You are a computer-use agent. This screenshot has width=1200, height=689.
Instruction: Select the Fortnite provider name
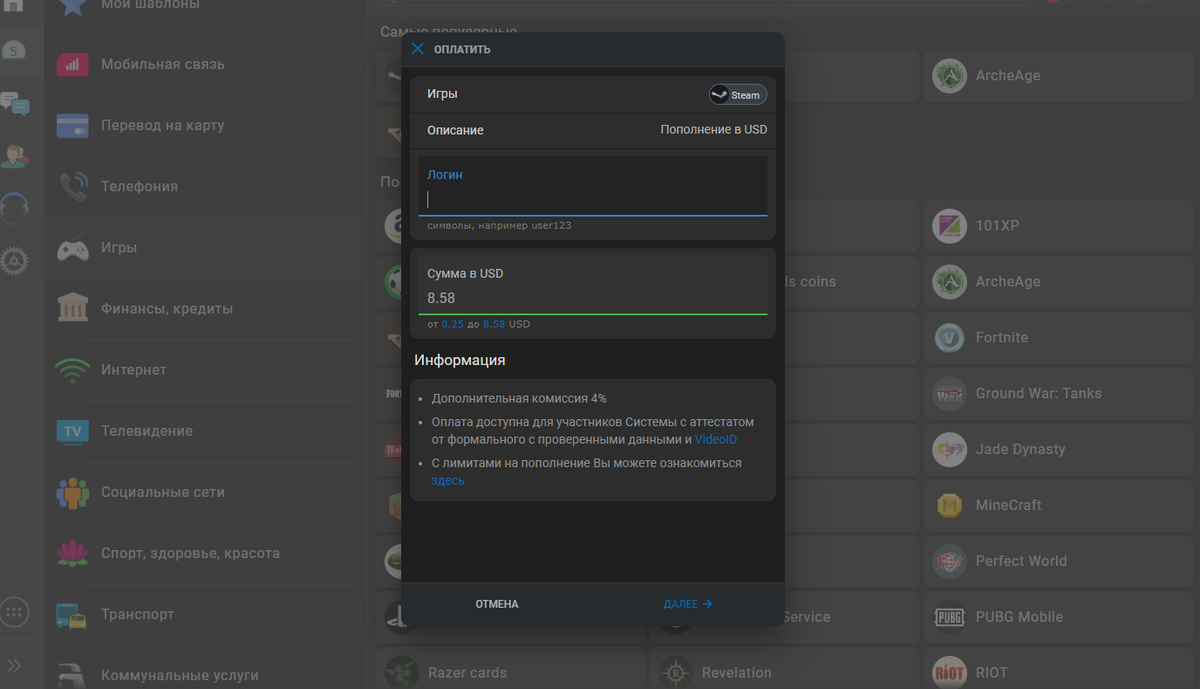[1002, 338]
